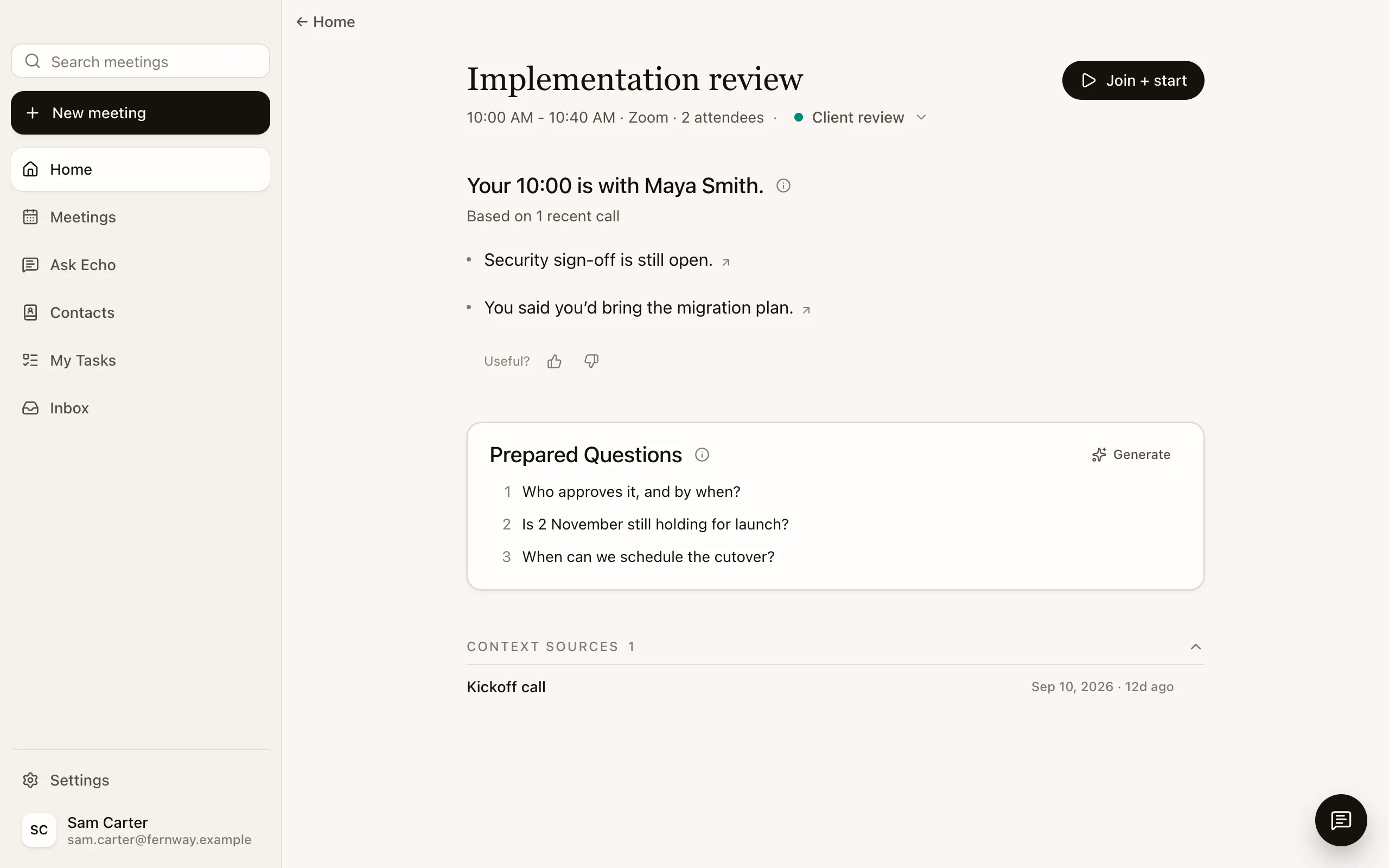Screen dimensions: 1389x868
Task: Click 'Sep 10, 2026 · 12d ago' date
Action: 1102,687
